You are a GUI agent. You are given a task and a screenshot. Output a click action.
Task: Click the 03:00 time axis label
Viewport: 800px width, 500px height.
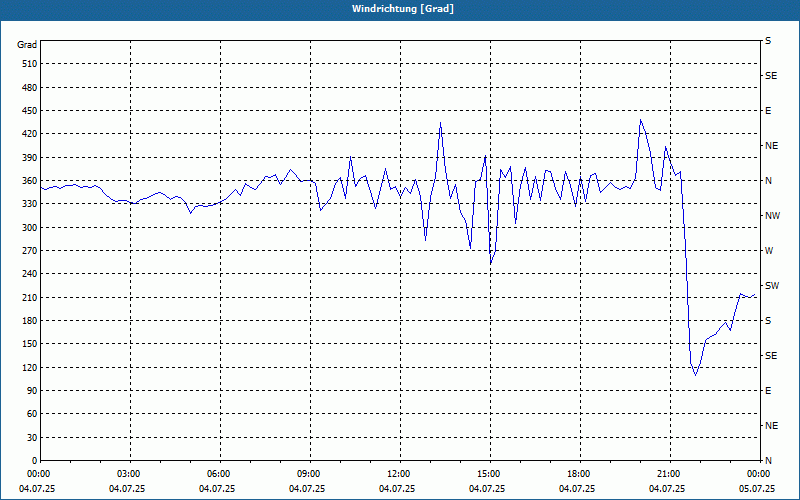[x=131, y=474]
